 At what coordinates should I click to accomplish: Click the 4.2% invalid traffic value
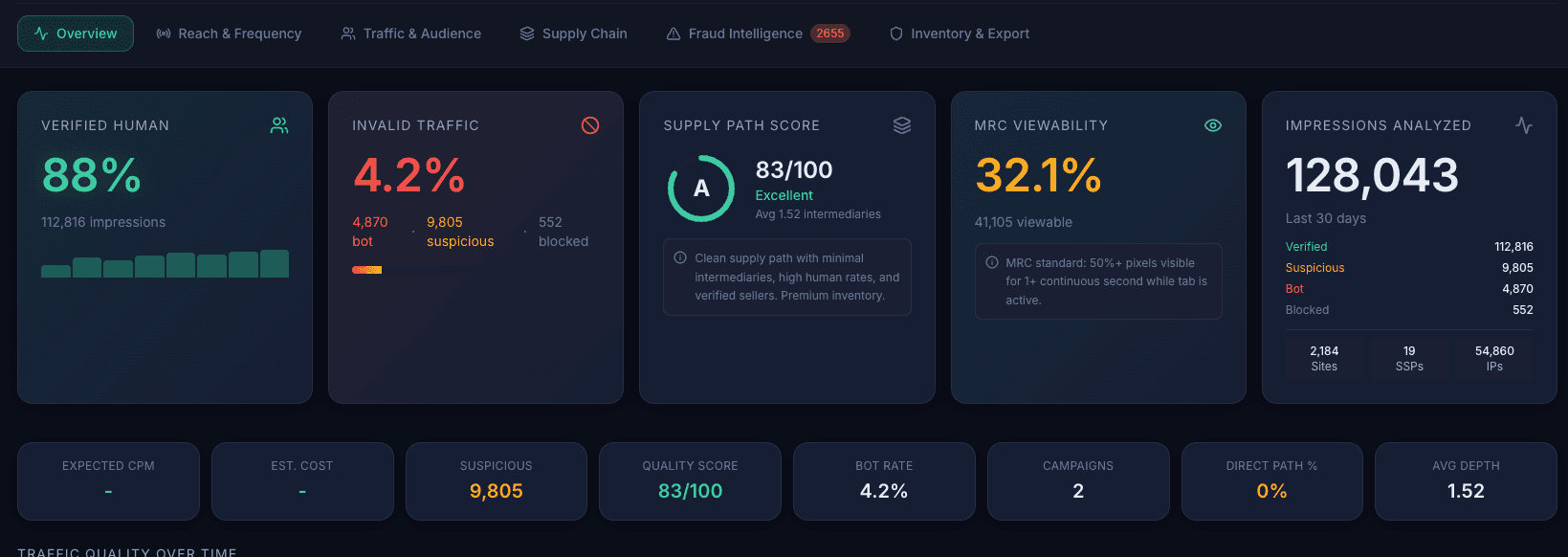(x=409, y=175)
